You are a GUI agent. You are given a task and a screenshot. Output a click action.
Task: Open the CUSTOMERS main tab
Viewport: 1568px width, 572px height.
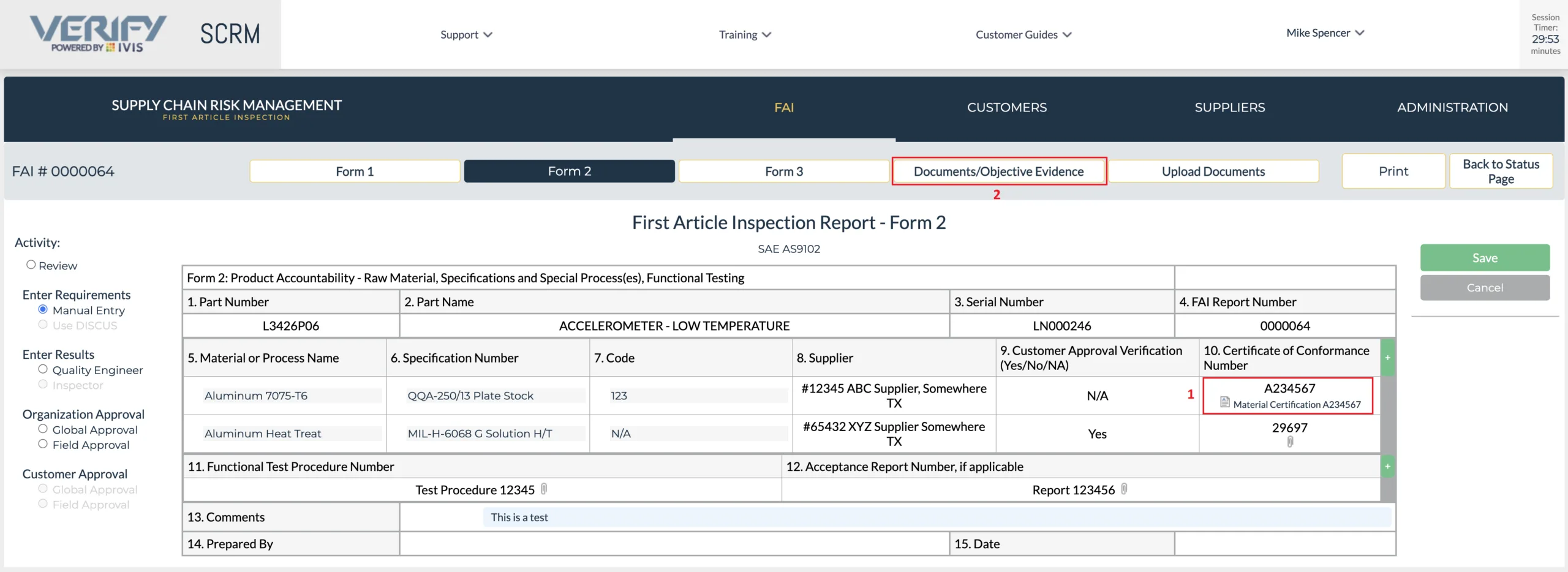pos(1007,108)
